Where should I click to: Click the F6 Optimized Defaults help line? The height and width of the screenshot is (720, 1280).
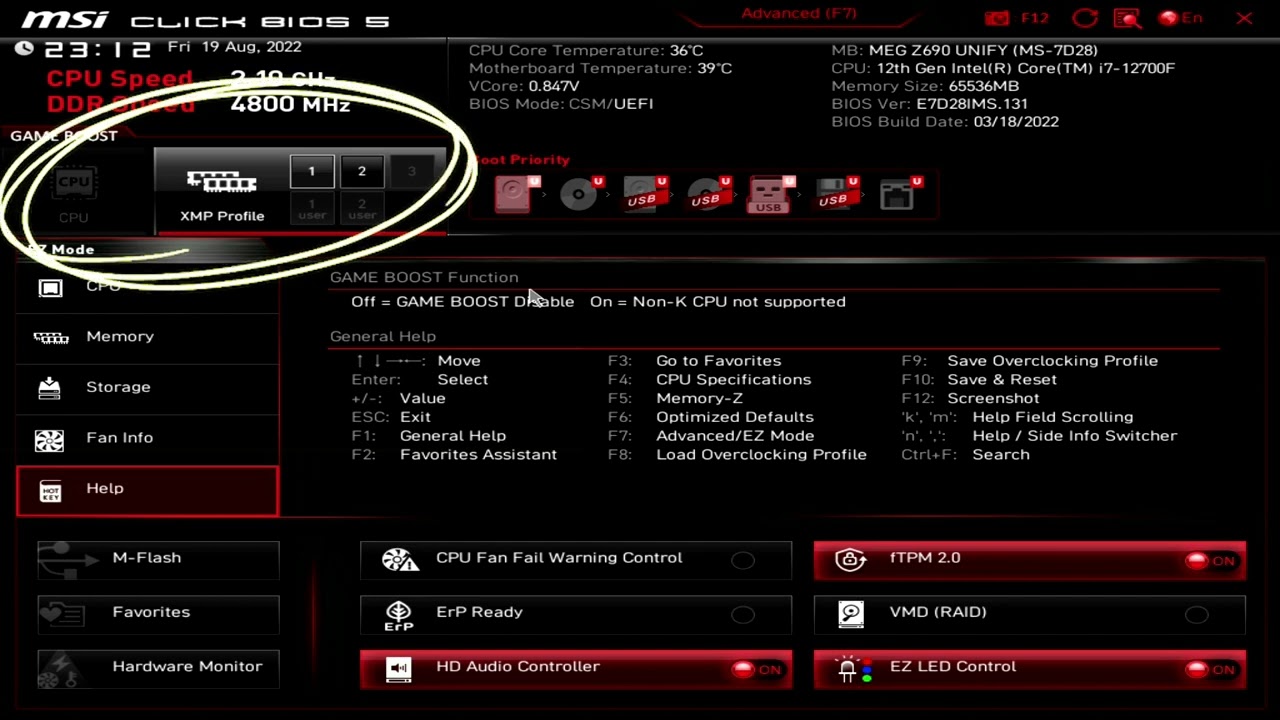coord(711,417)
